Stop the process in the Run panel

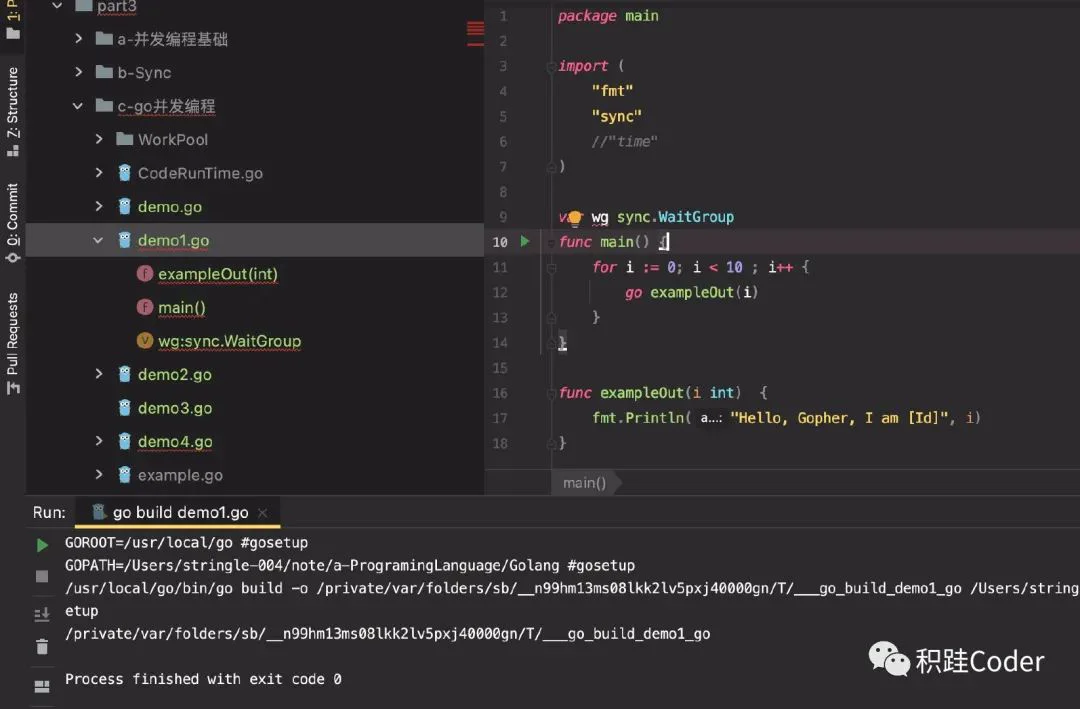coord(42,576)
